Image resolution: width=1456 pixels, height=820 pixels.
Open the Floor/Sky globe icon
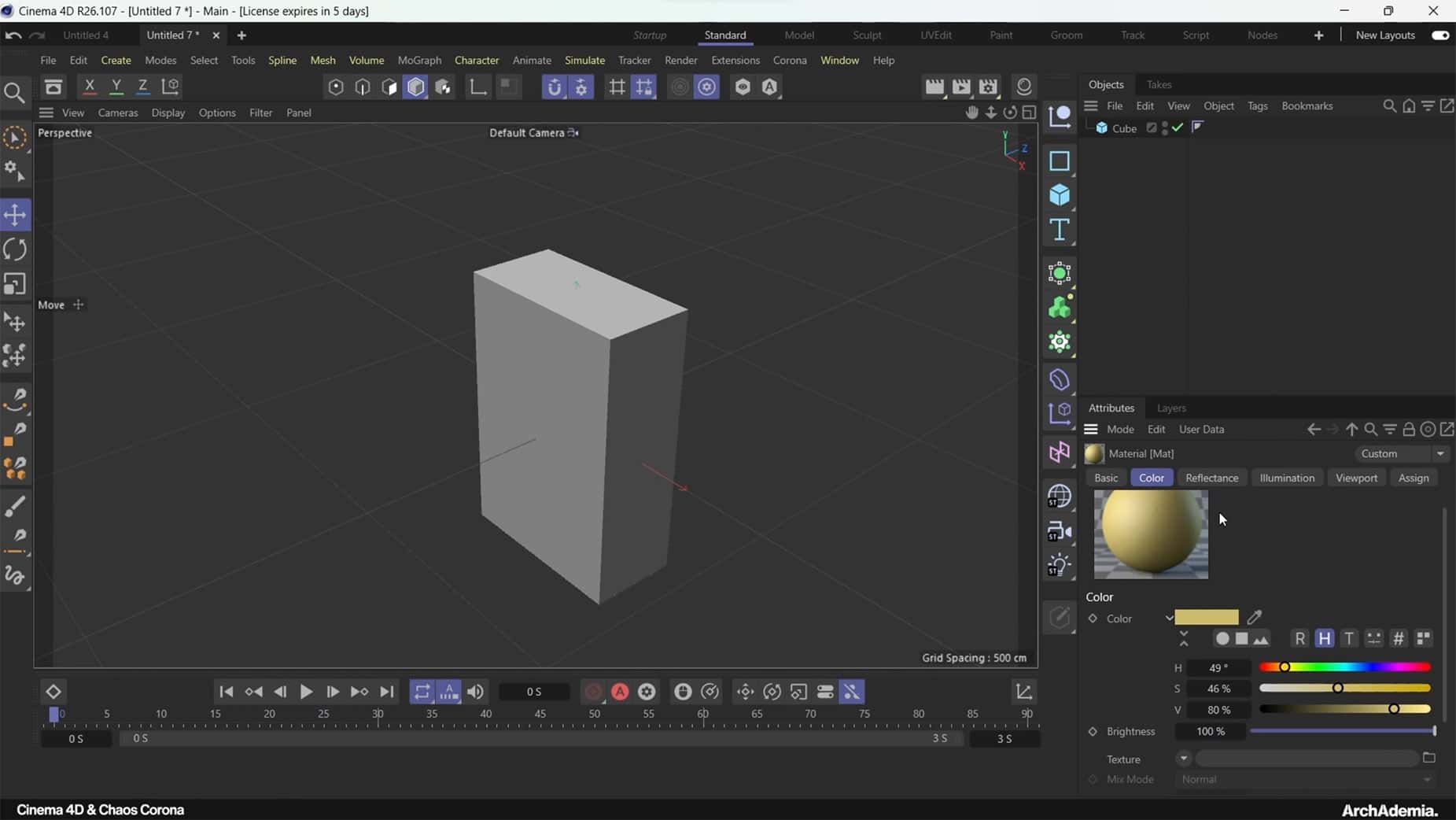(1060, 496)
